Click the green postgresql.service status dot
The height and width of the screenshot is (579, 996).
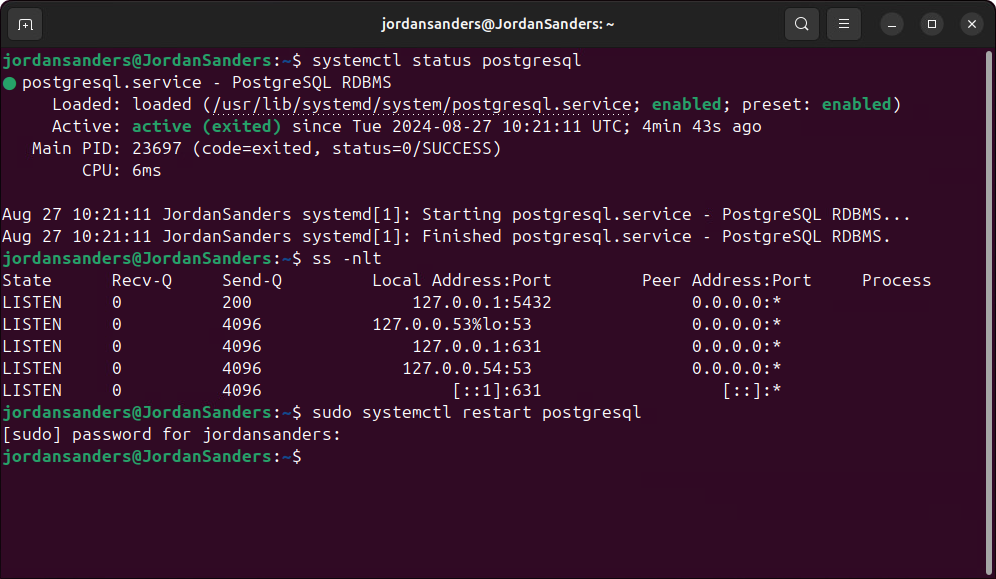pyautogui.click(x=10, y=82)
